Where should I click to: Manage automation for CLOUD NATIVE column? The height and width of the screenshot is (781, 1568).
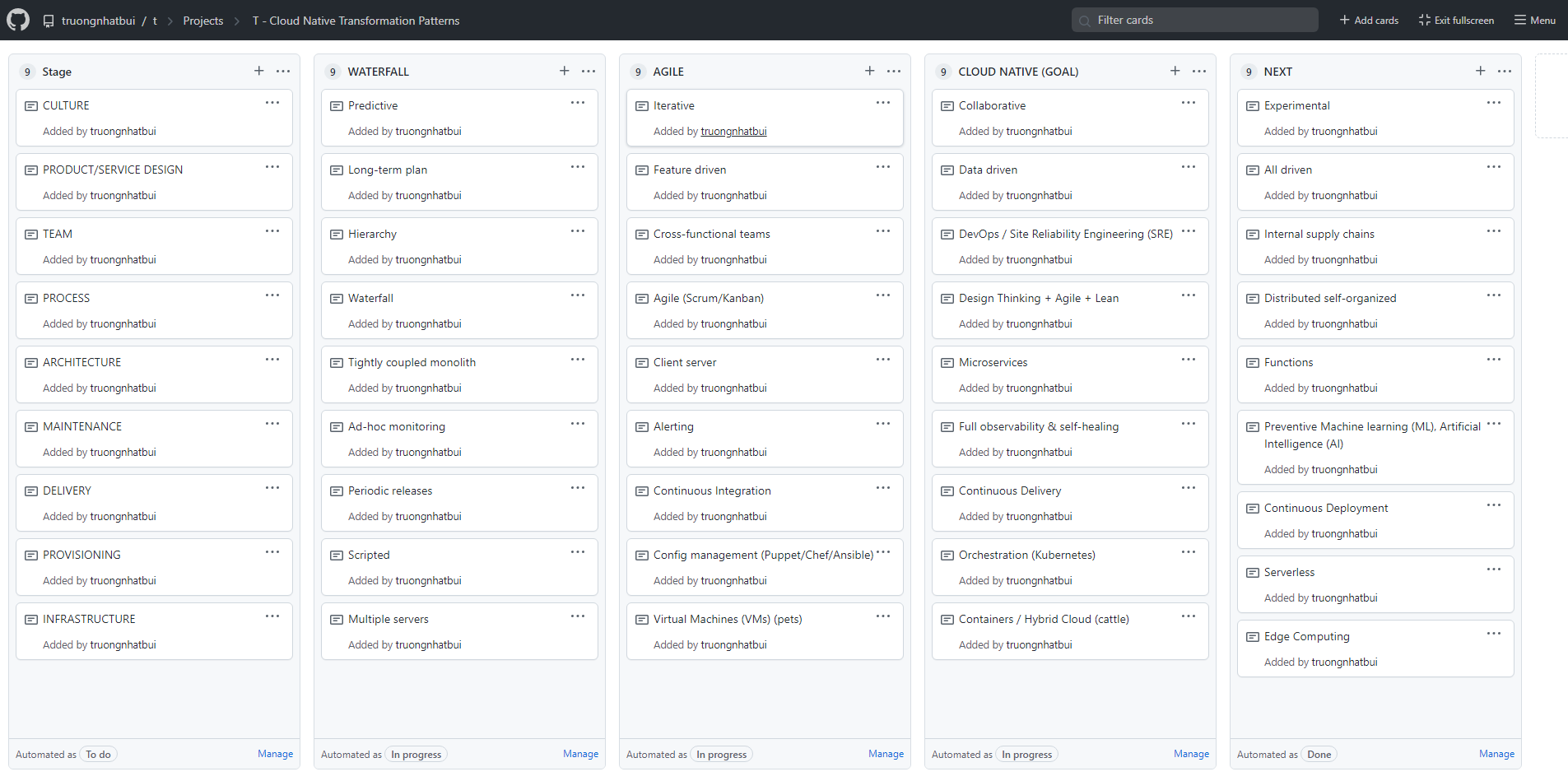(1191, 754)
